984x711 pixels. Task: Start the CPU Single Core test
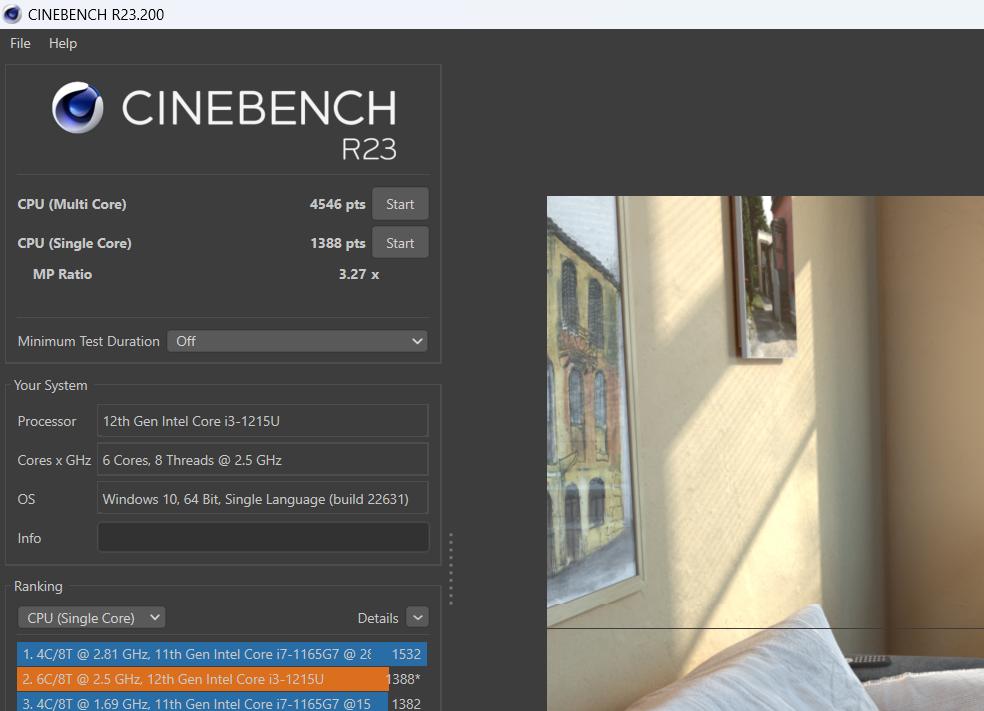pos(400,243)
